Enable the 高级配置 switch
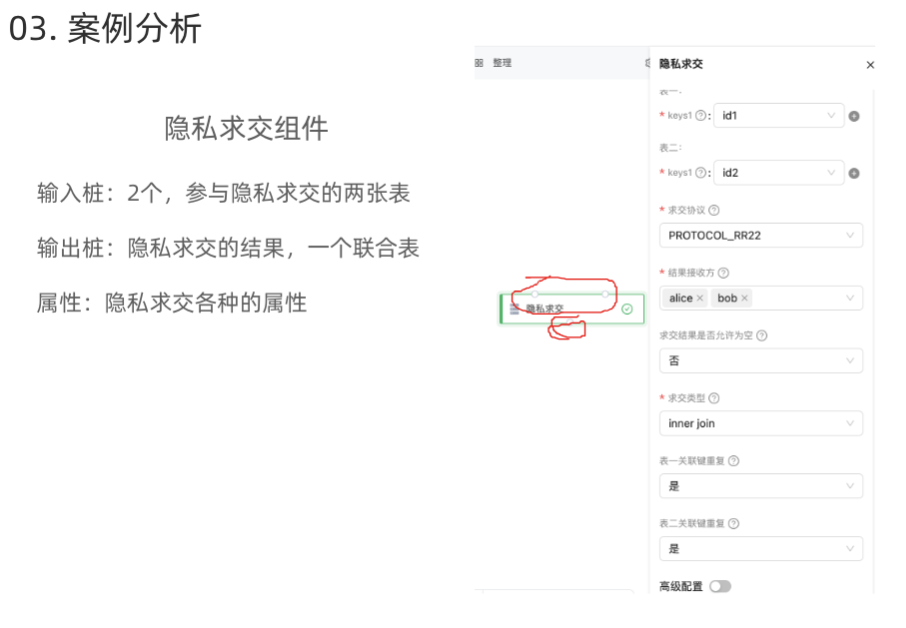The width and height of the screenshot is (906, 628). (x=720, y=586)
